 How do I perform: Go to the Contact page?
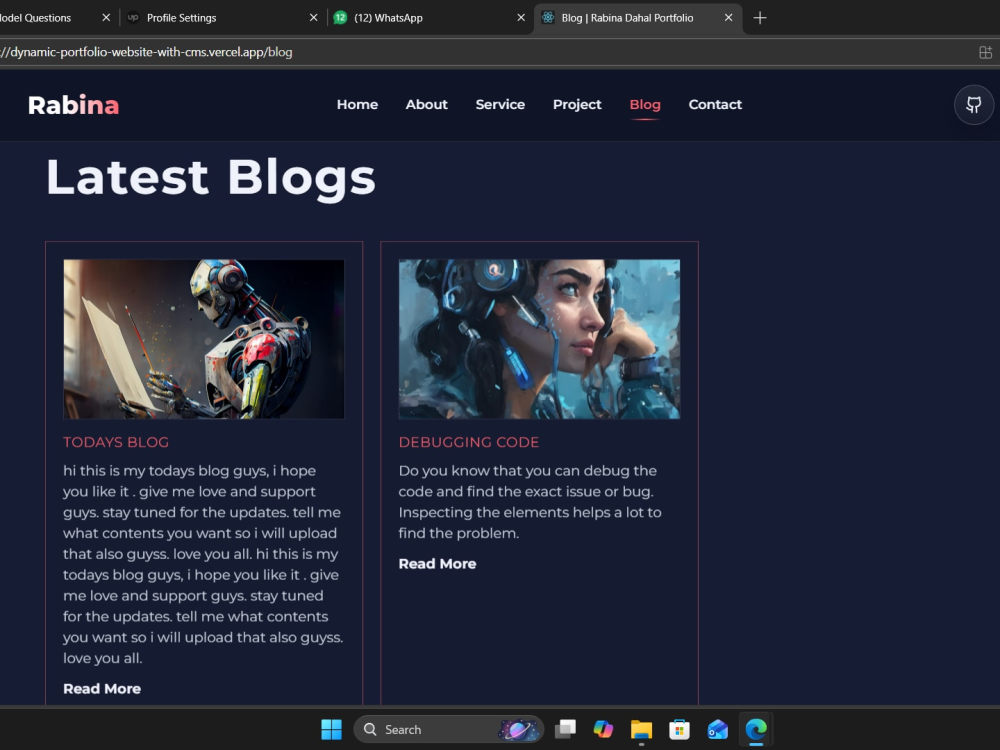(x=715, y=105)
